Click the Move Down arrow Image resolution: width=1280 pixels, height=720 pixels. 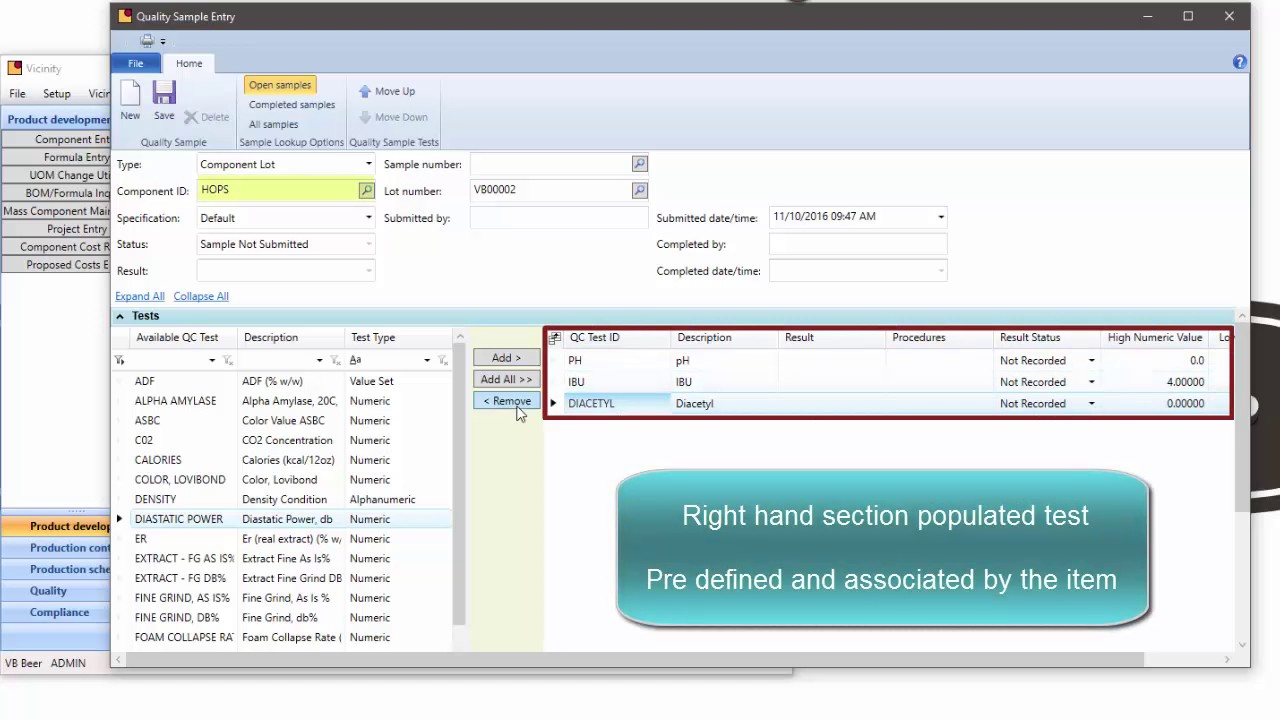point(364,117)
